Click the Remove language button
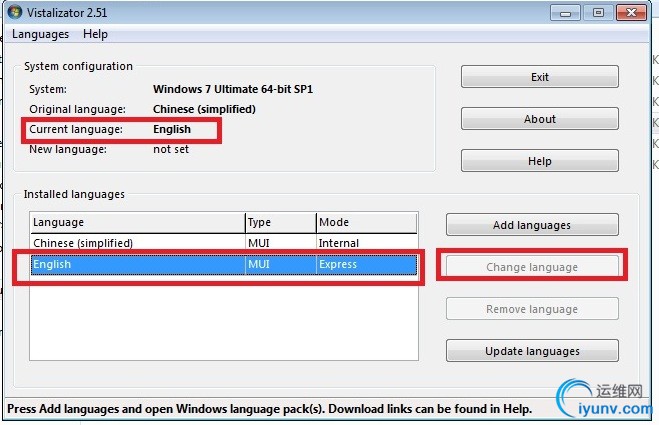This screenshot has width=659, height=425. (x=532, y=309)
